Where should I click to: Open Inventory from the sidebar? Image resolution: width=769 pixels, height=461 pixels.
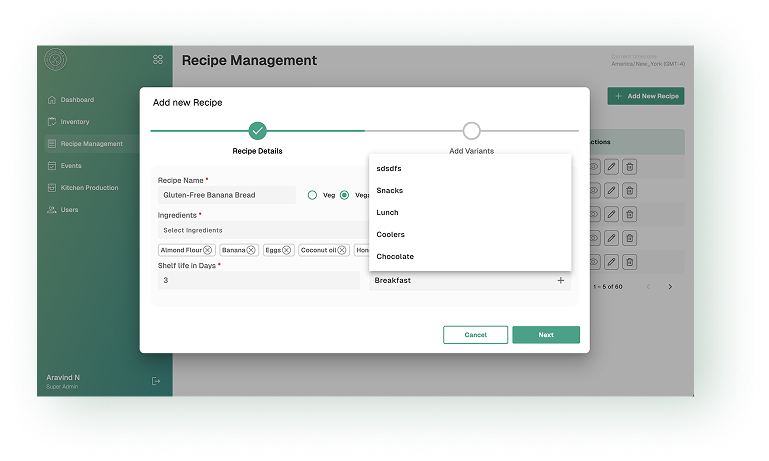click(x=75, y=122)
